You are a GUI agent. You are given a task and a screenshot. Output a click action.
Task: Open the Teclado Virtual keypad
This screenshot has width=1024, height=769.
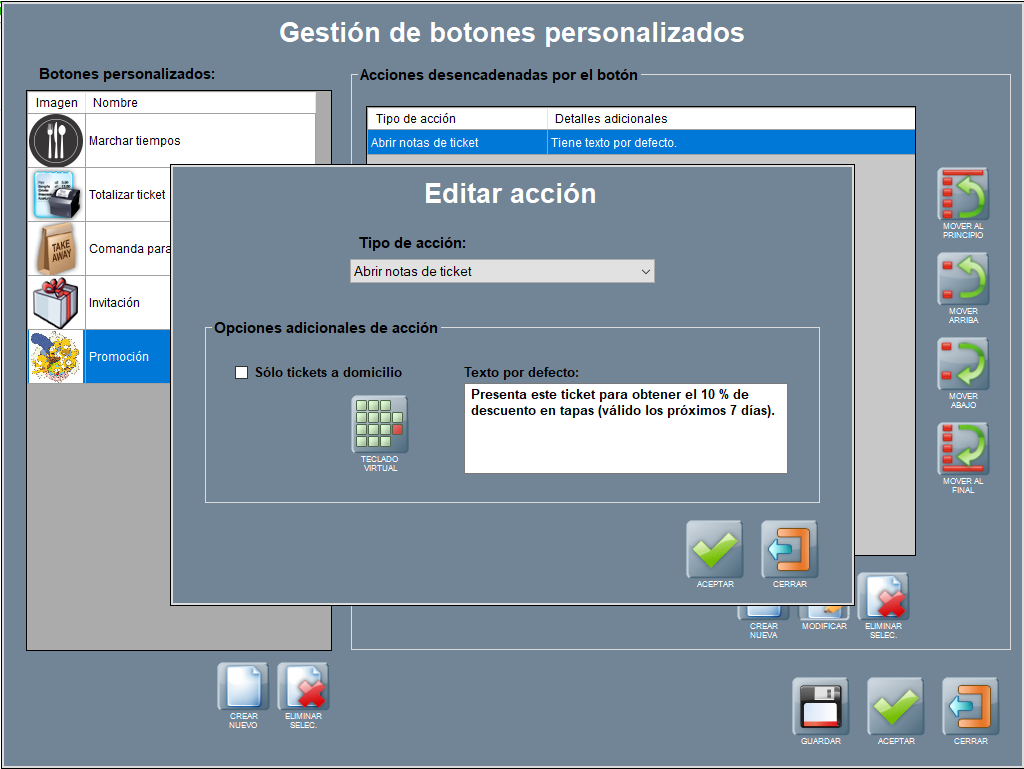(x=379, y=425)
